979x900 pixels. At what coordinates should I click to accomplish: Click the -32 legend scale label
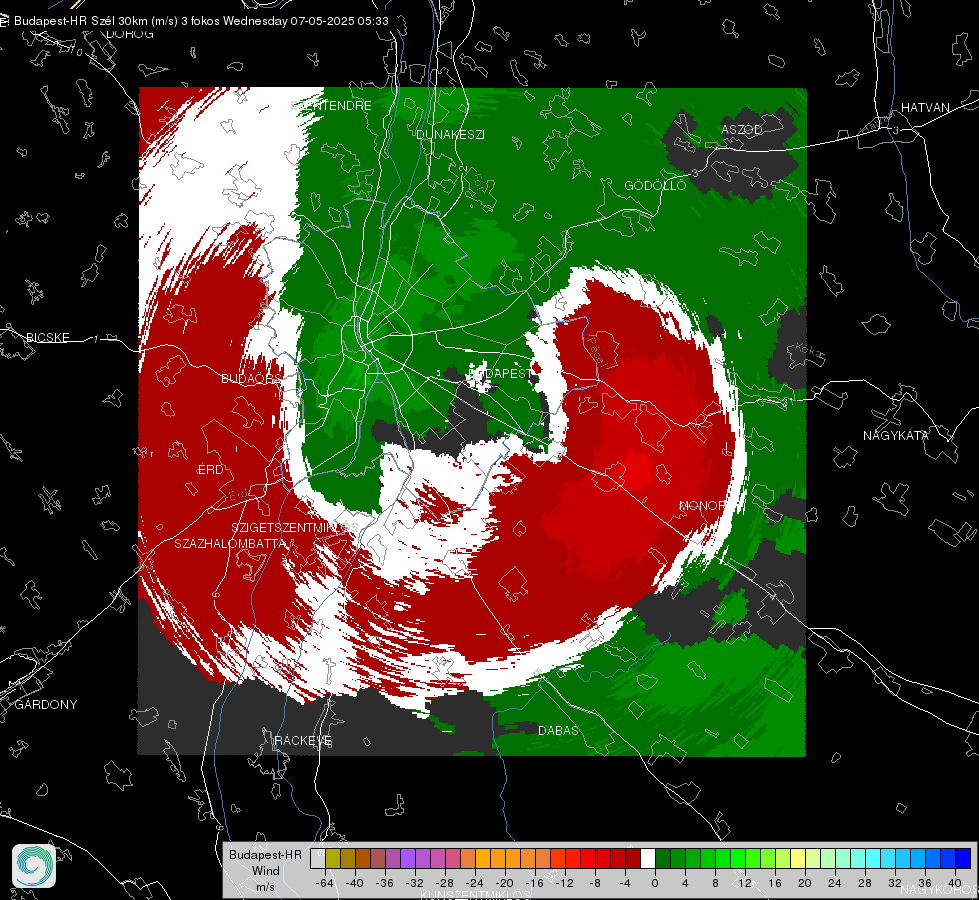[415, 883]
